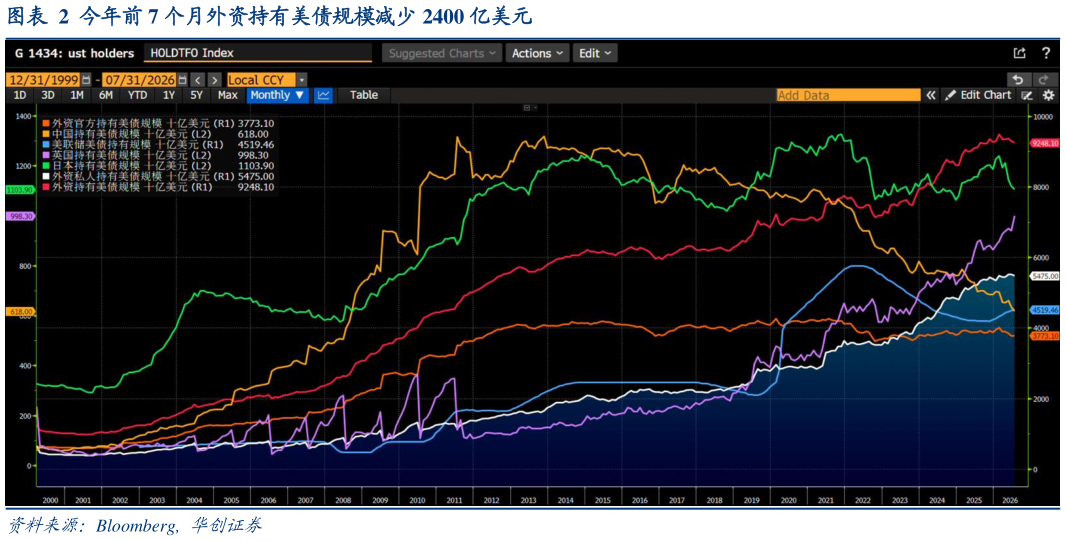
Task: Click the green 1103.90 left axis tag
Action: click(18, 190)
